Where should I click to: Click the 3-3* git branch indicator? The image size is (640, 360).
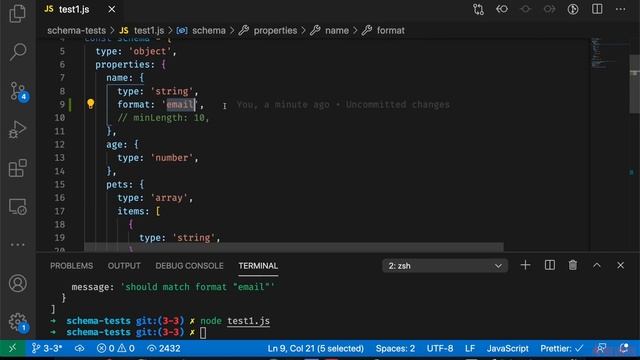[47, 348]
